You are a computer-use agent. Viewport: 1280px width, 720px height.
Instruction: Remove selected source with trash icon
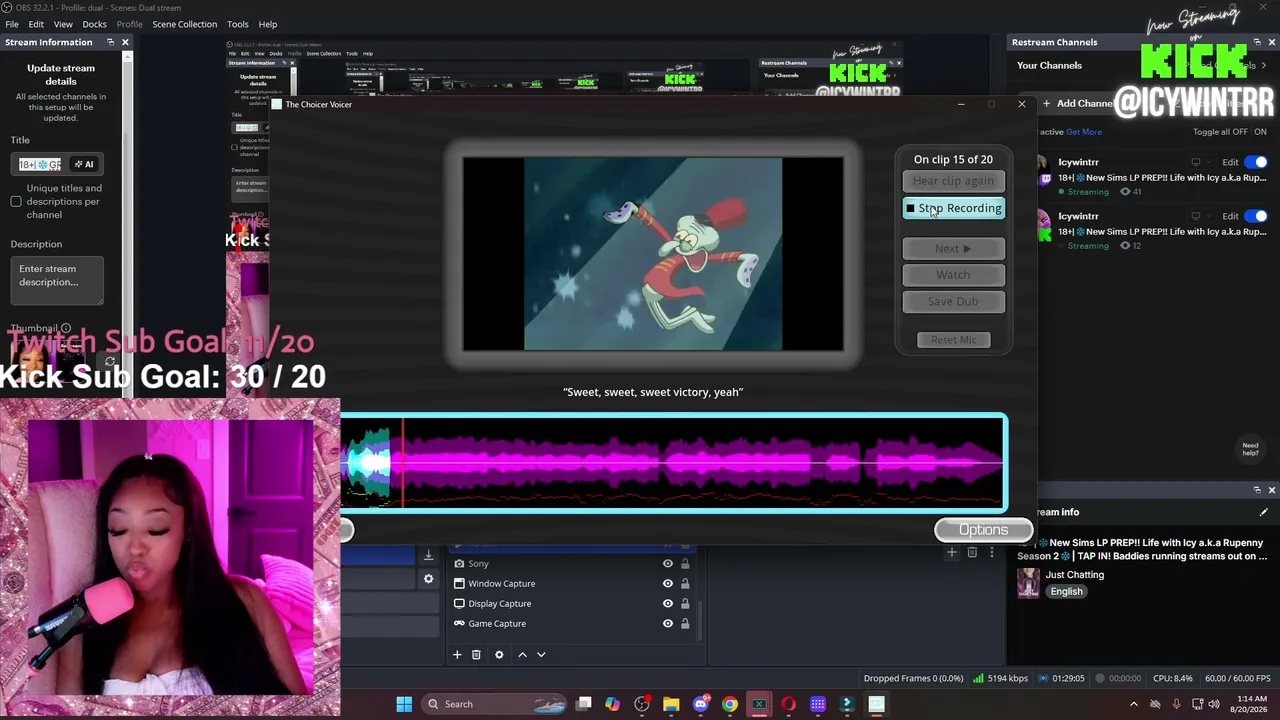pos(476,655)
